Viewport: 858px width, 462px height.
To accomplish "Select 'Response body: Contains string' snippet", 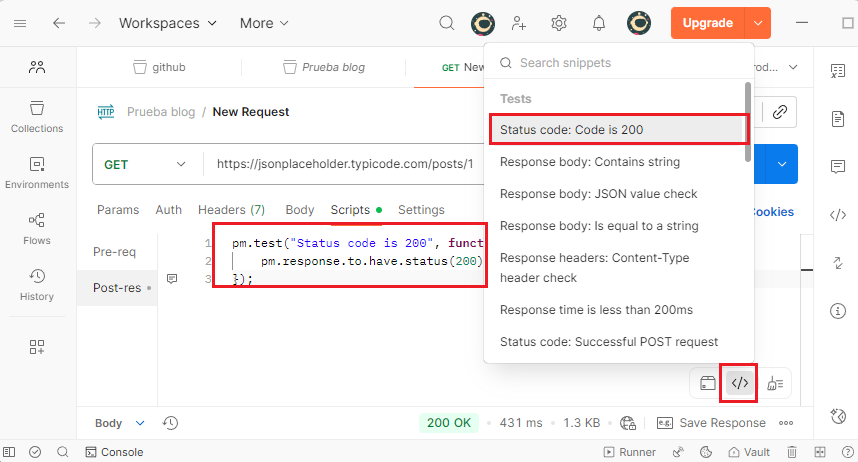I will tap(590, 162).
